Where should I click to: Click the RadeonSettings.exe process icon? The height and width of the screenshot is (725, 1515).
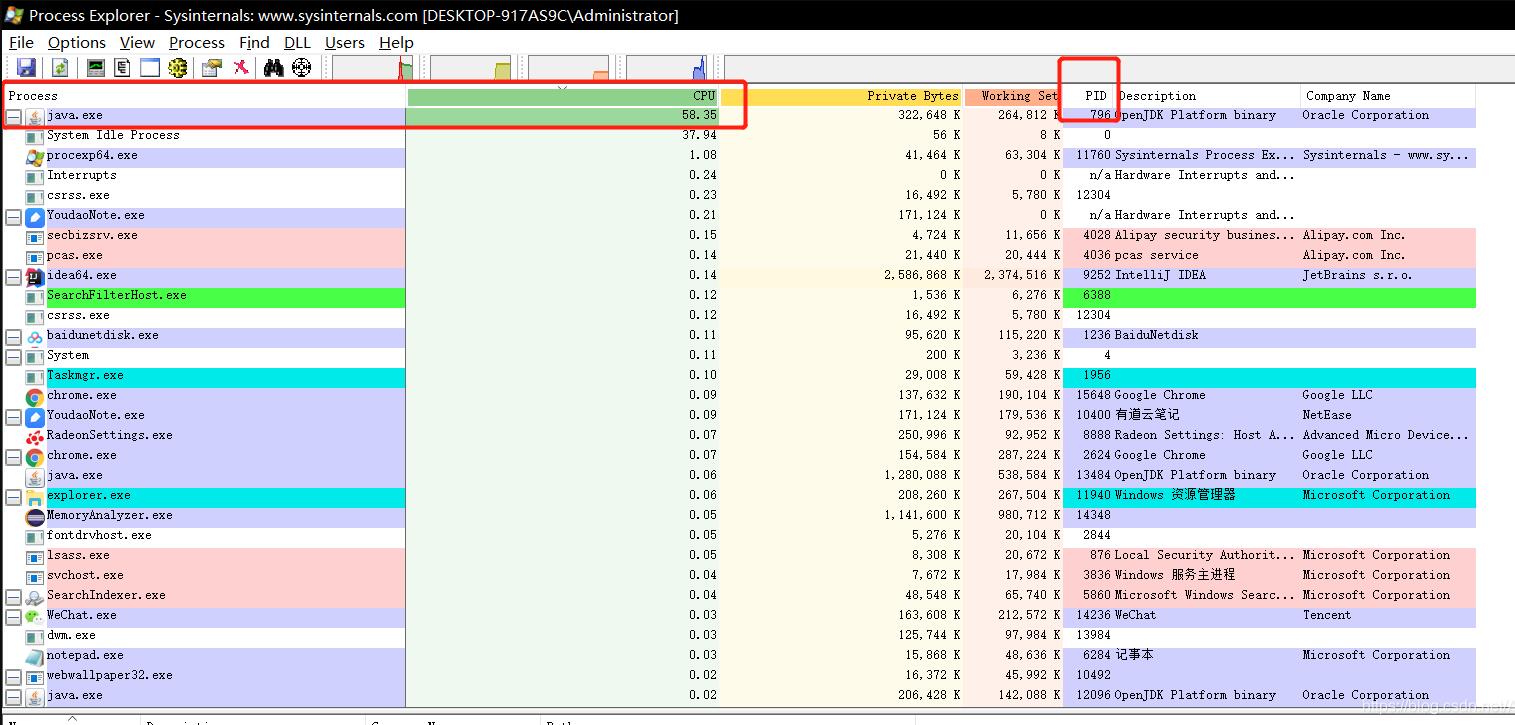35,436
